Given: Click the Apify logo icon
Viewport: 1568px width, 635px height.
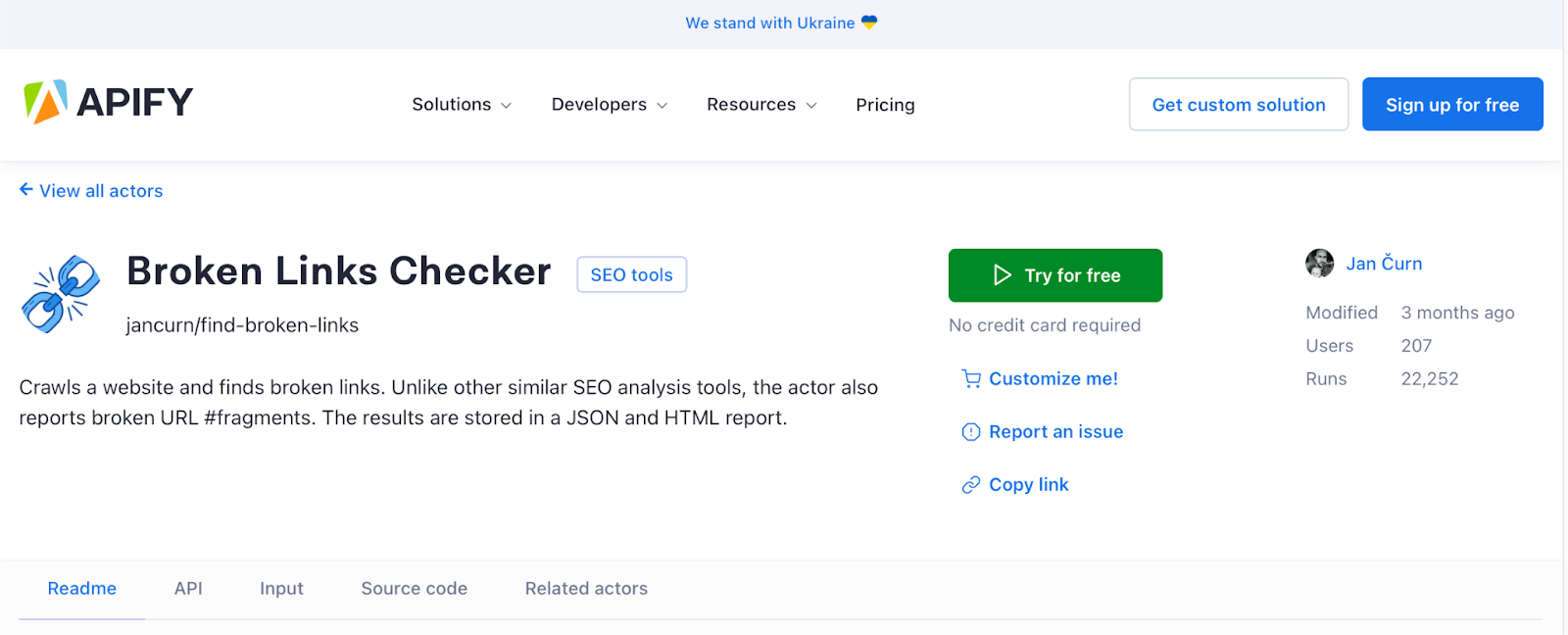Looking at the screenshot, I should [x=45, y=102].
